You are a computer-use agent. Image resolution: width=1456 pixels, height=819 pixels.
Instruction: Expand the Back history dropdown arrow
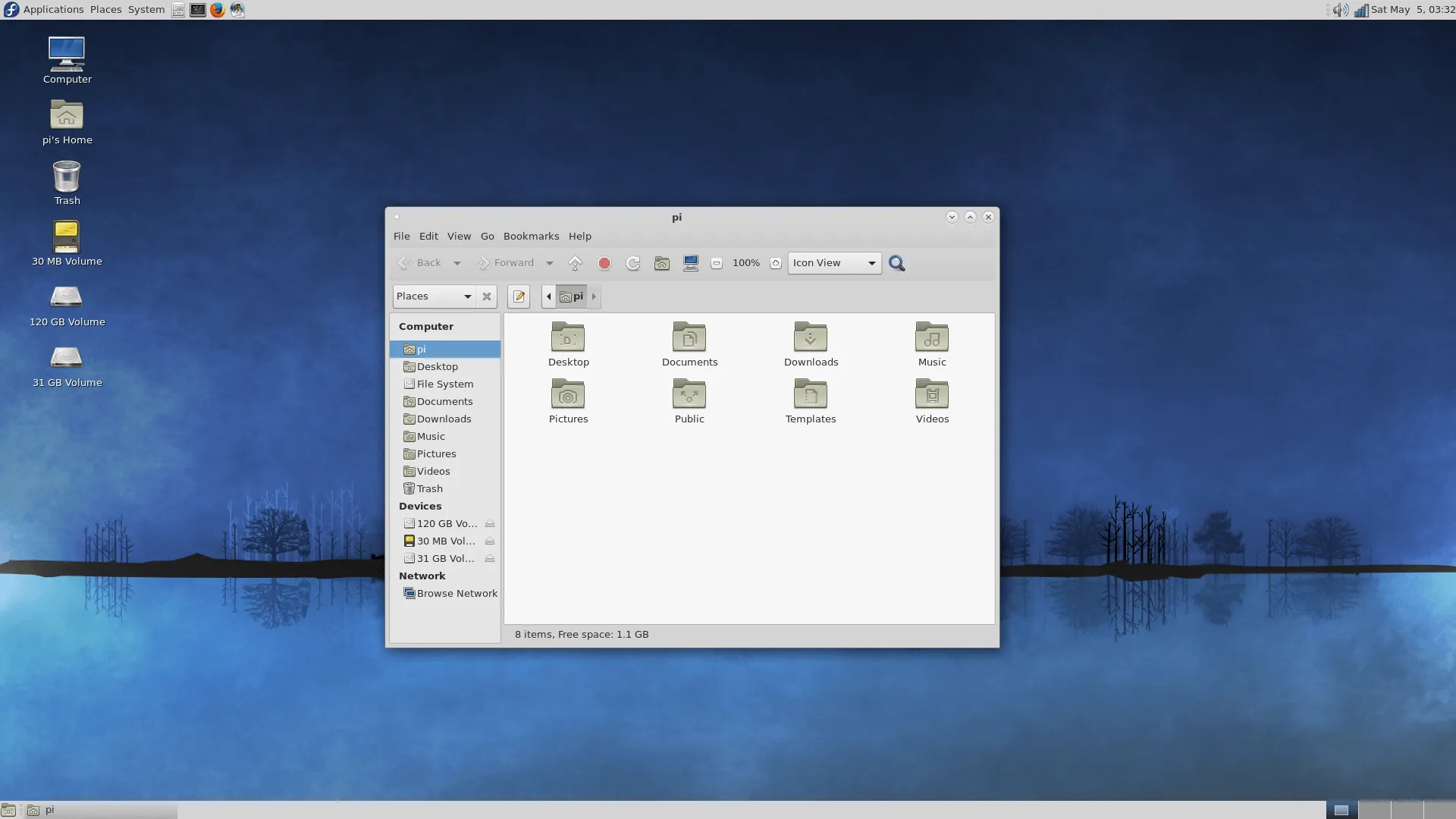[x=457, y=263]
